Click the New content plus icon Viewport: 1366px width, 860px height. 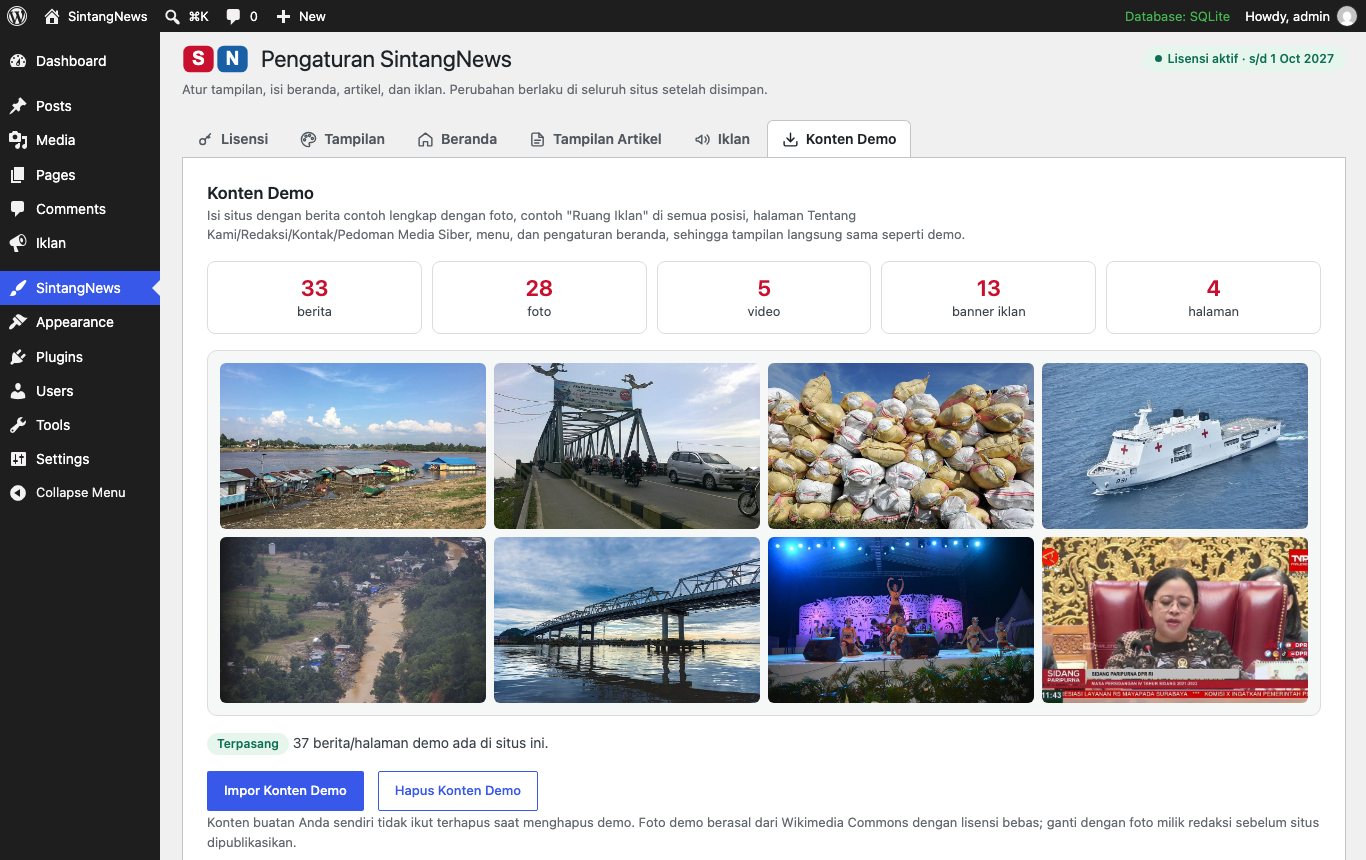pos(283,16)
